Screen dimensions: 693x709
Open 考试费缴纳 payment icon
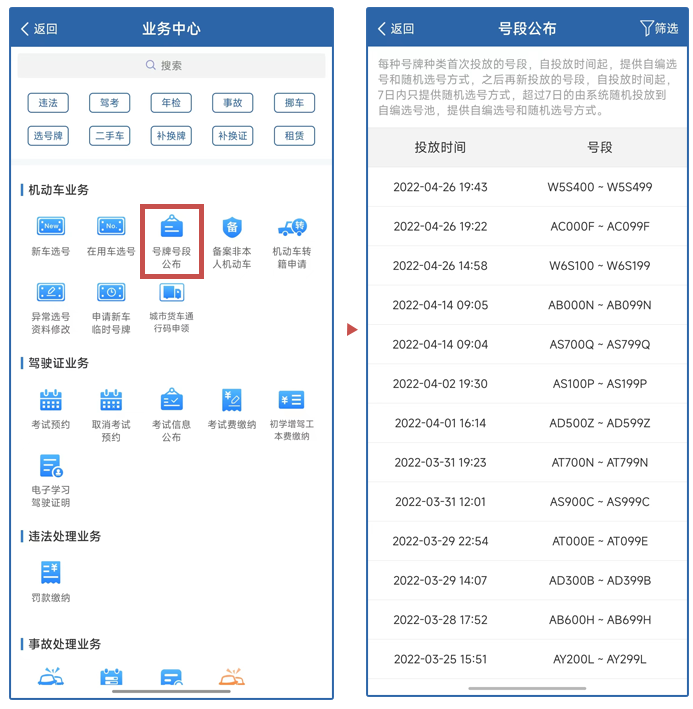tap(232, 400)
